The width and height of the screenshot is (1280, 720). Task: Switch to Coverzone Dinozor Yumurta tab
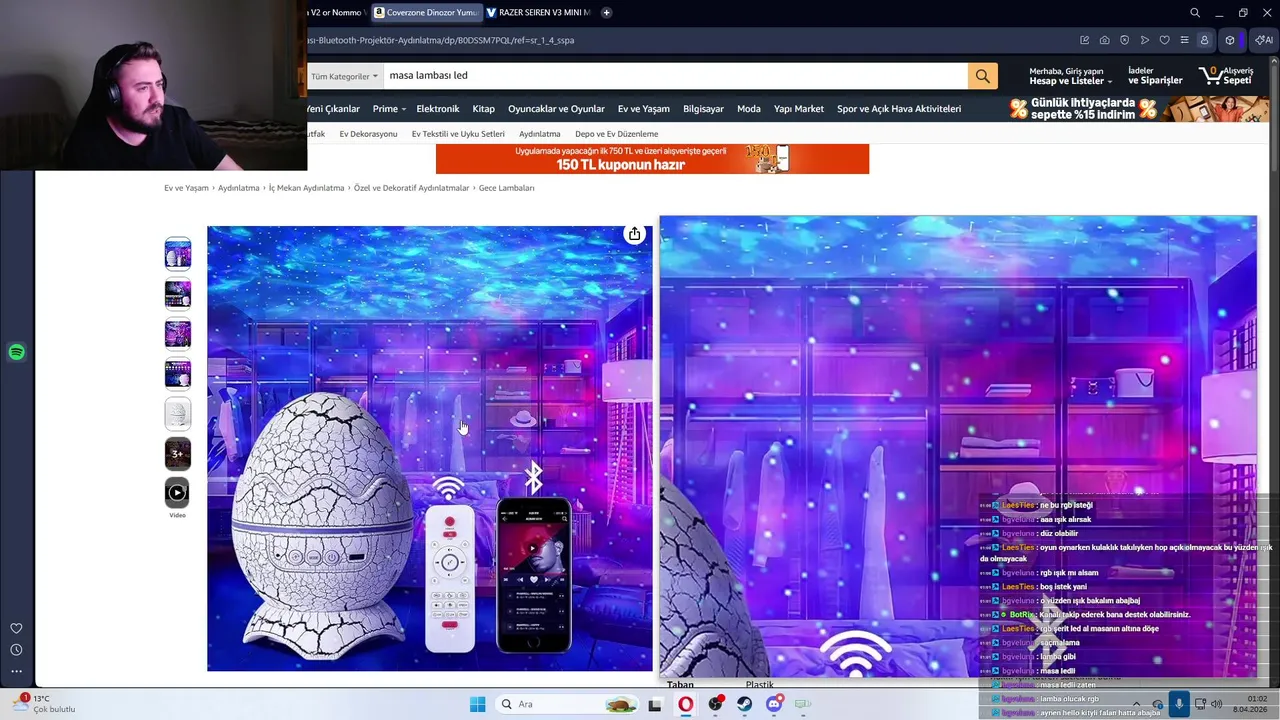click(425, 13)
